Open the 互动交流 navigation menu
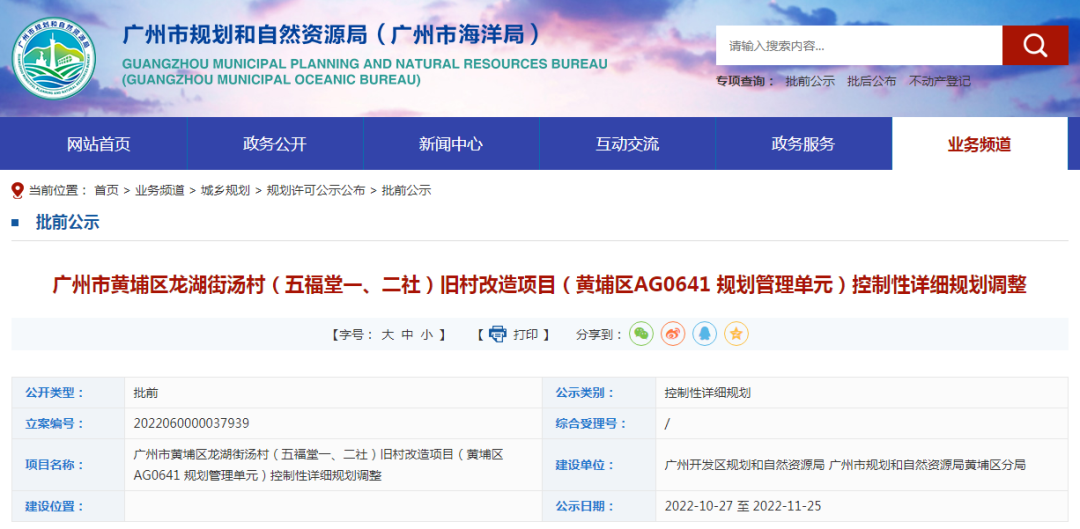1080x529 pixels. click(x=627, y=144)
